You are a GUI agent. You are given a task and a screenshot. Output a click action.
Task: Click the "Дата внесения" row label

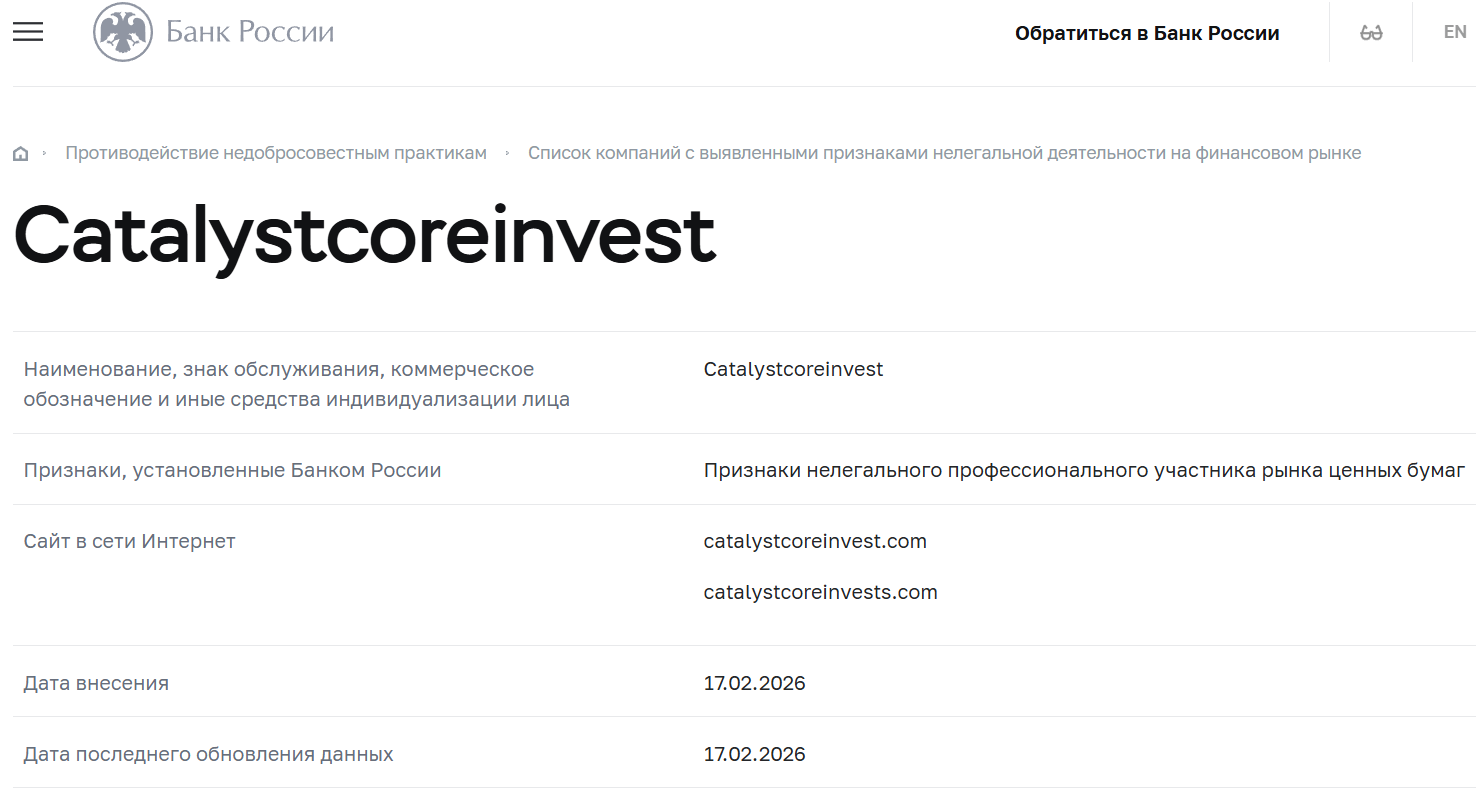click(x=96, y=683)
